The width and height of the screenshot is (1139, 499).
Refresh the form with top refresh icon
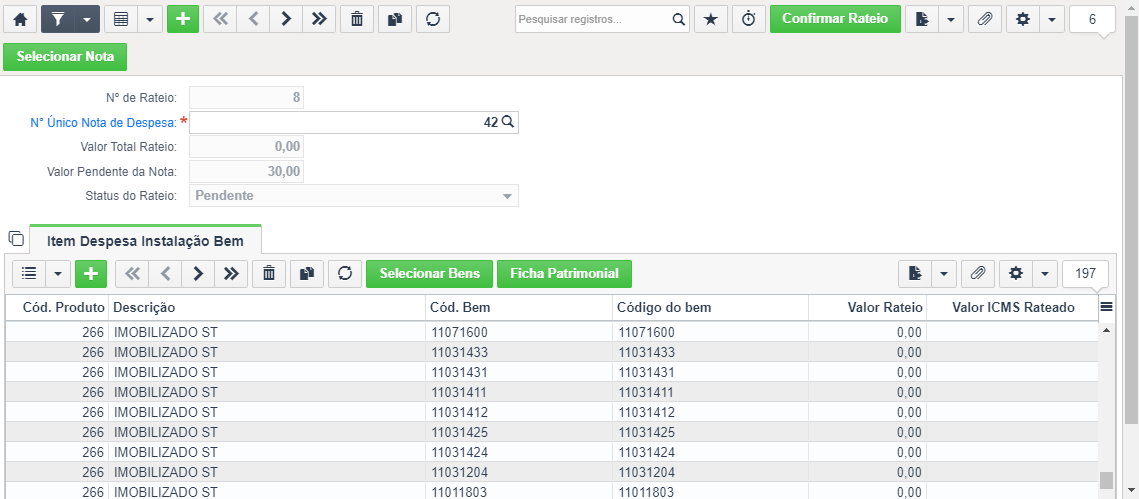click(x=433, y=19)
